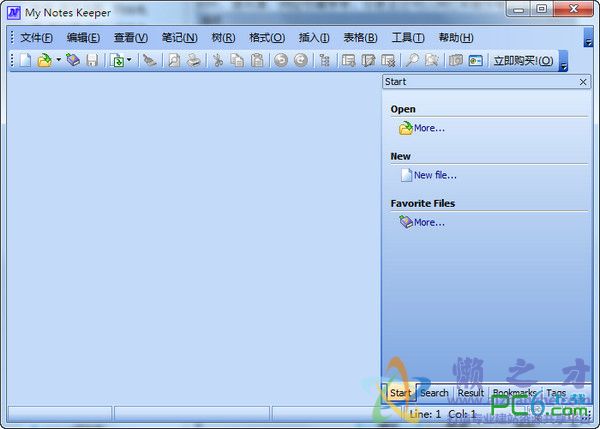This screenshot has width=600, height=429.
Task: Open the 格式(O) menu
Action: pos(267,38)
